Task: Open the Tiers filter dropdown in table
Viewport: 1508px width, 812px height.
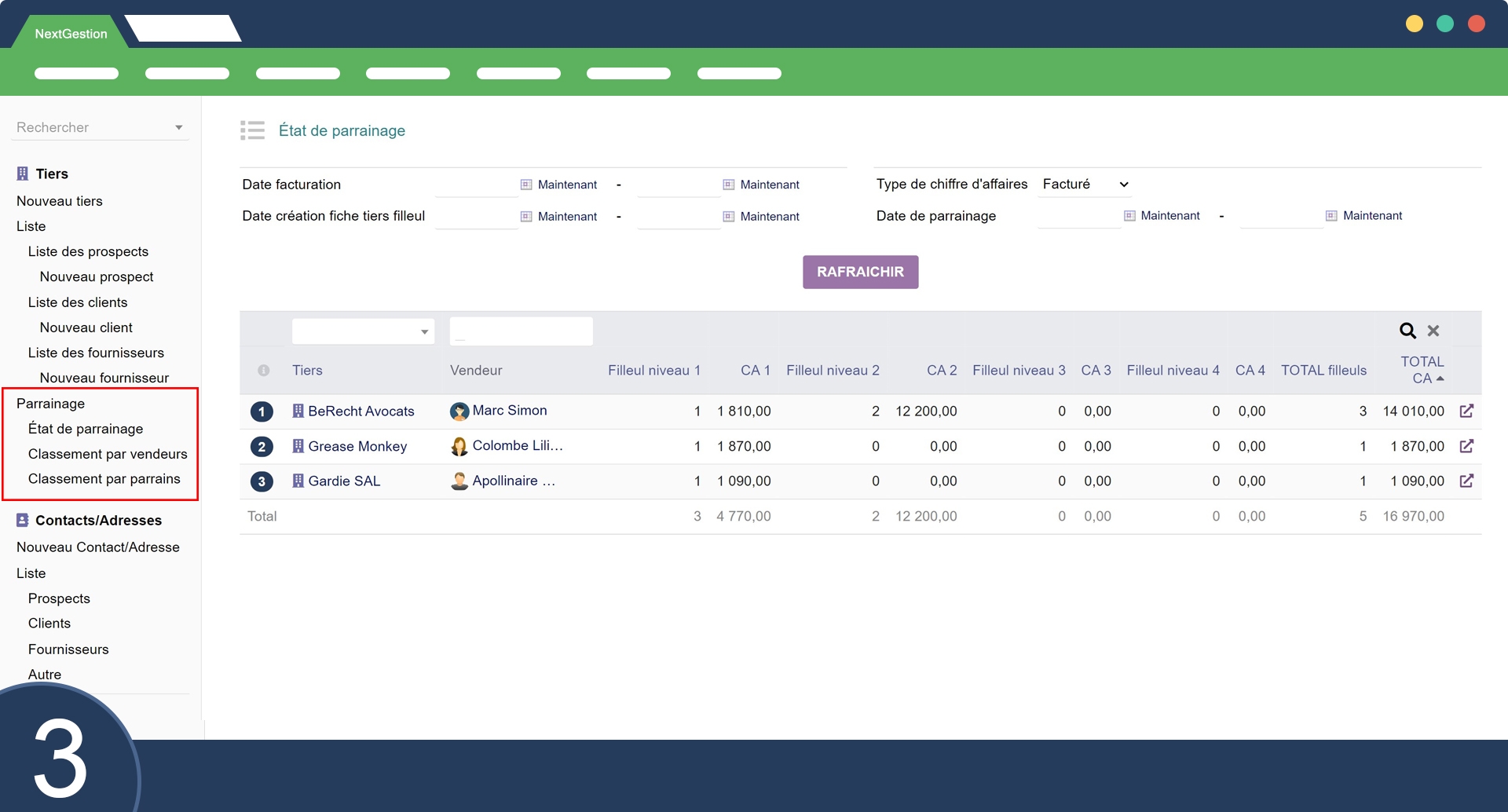Action: click(x=363, y=331)
